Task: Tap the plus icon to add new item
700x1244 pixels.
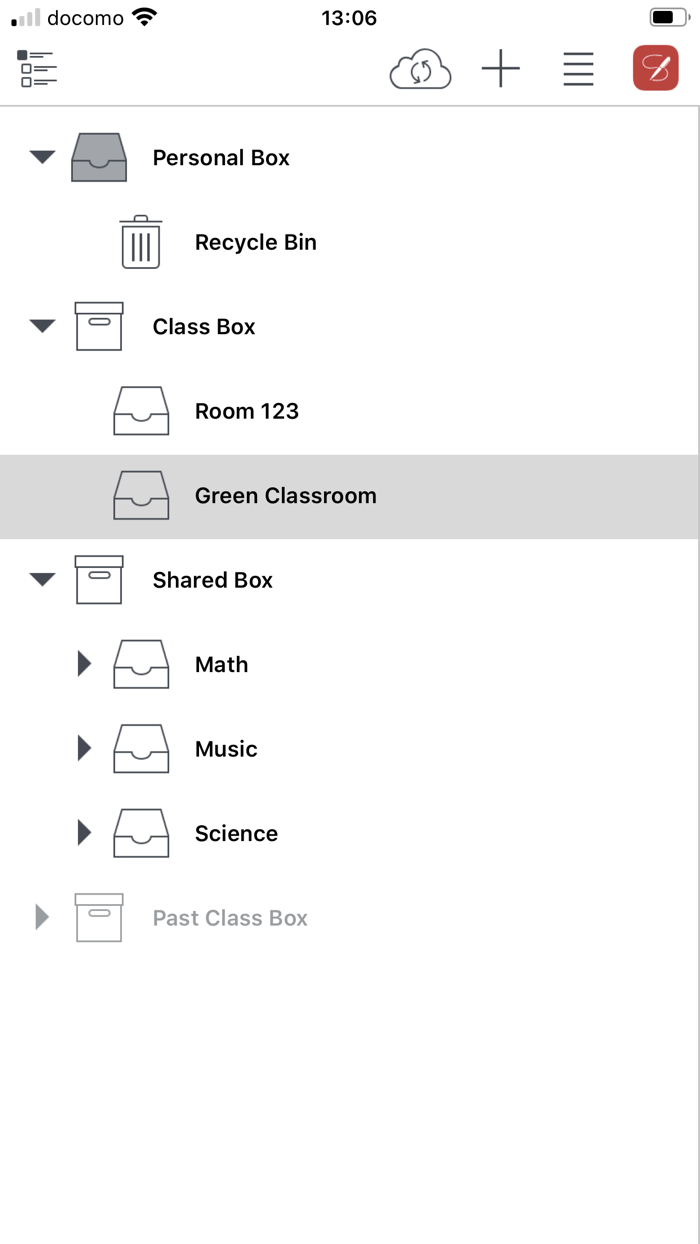Action: tap(500, 69)
